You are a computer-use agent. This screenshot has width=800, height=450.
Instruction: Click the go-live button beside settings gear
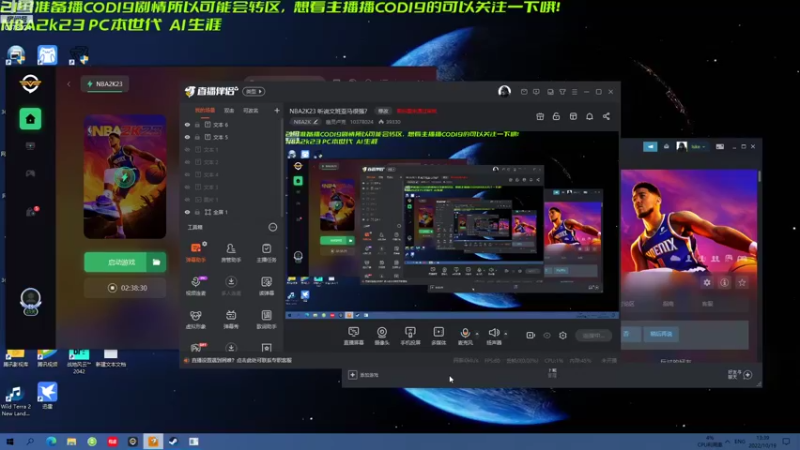coord(593,335)
